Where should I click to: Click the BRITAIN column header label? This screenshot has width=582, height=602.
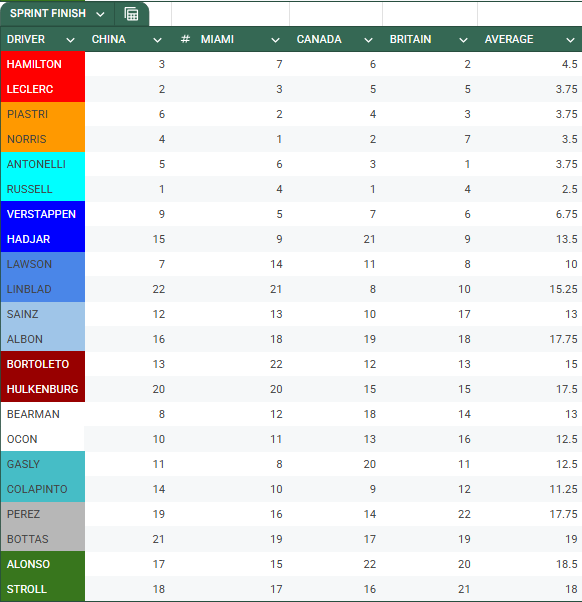410,39
